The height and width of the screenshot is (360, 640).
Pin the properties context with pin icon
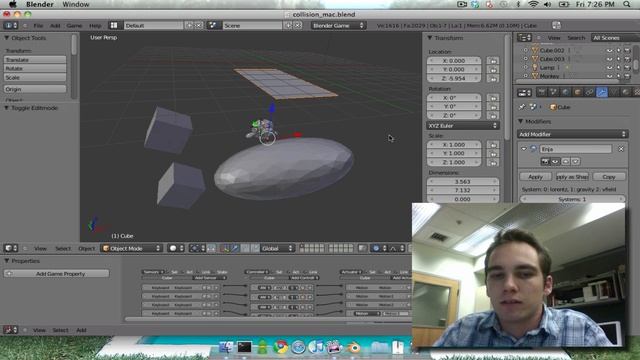tap(522, 107)
